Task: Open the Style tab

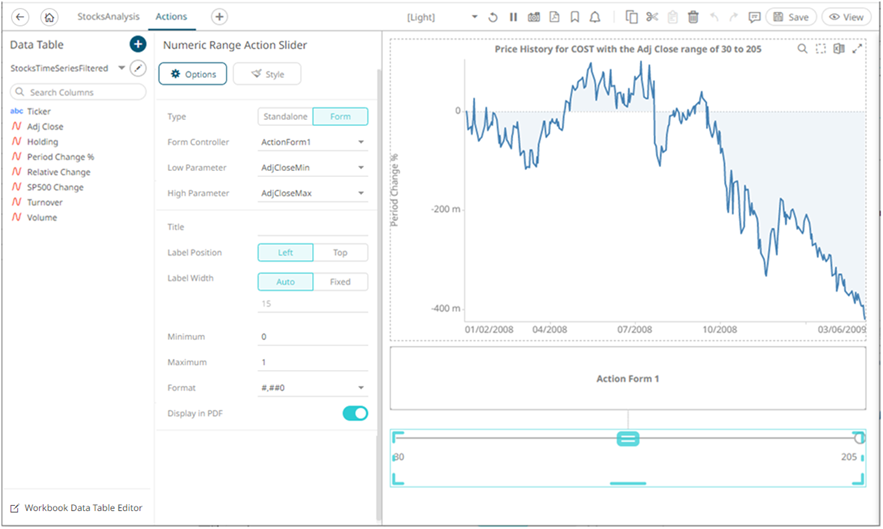Action: [x=267, y=74]
